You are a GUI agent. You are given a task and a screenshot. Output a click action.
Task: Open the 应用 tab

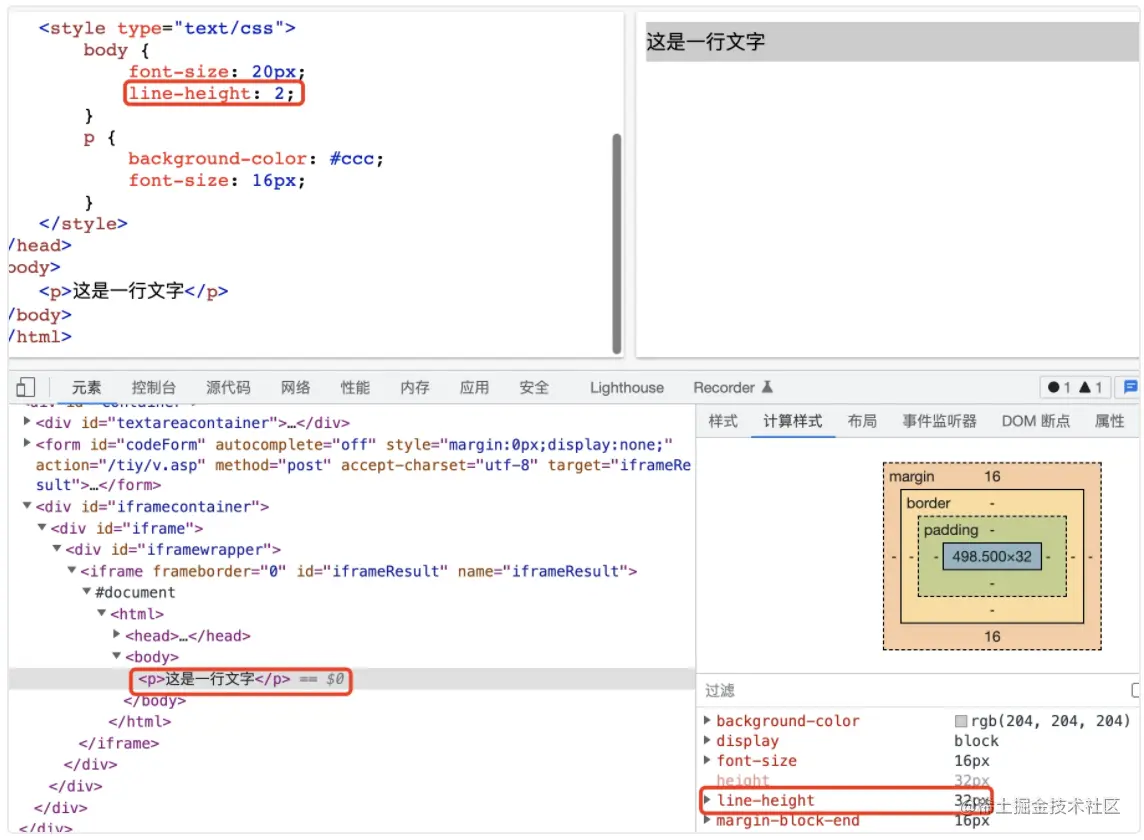point(474,388)
